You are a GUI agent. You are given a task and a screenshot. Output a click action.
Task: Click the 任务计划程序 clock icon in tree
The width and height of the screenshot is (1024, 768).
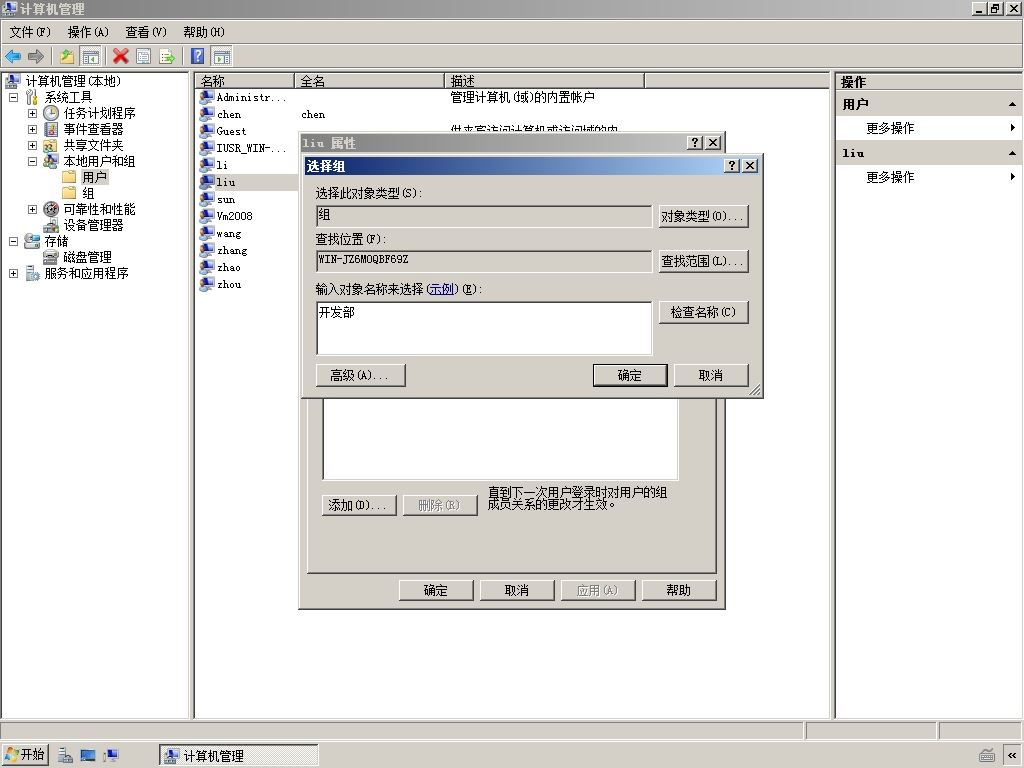click(51, 113)
